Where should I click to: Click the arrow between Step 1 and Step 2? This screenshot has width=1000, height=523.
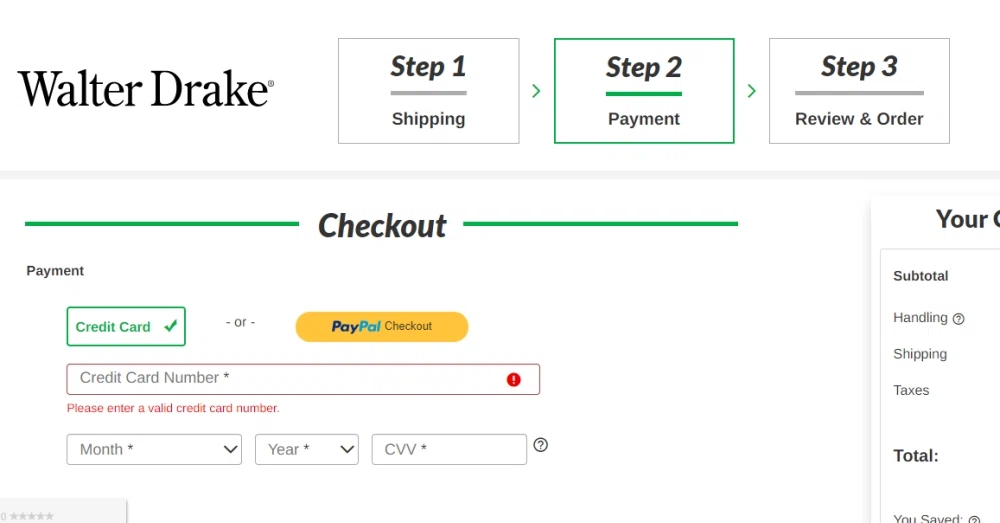[x=536, y=91]
